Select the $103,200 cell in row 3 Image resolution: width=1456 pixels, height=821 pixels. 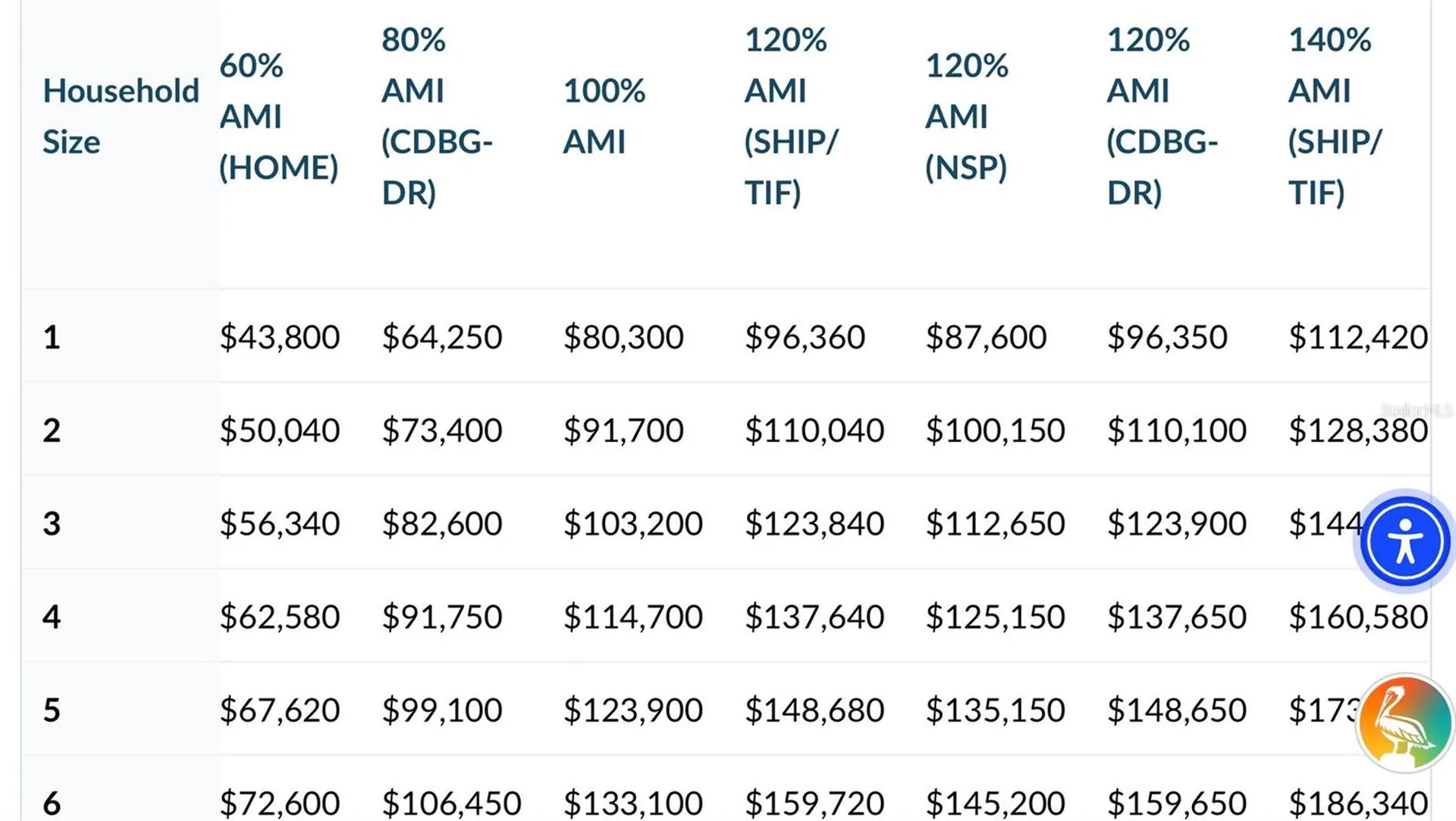pyautogui.click(x=632, y=523)
